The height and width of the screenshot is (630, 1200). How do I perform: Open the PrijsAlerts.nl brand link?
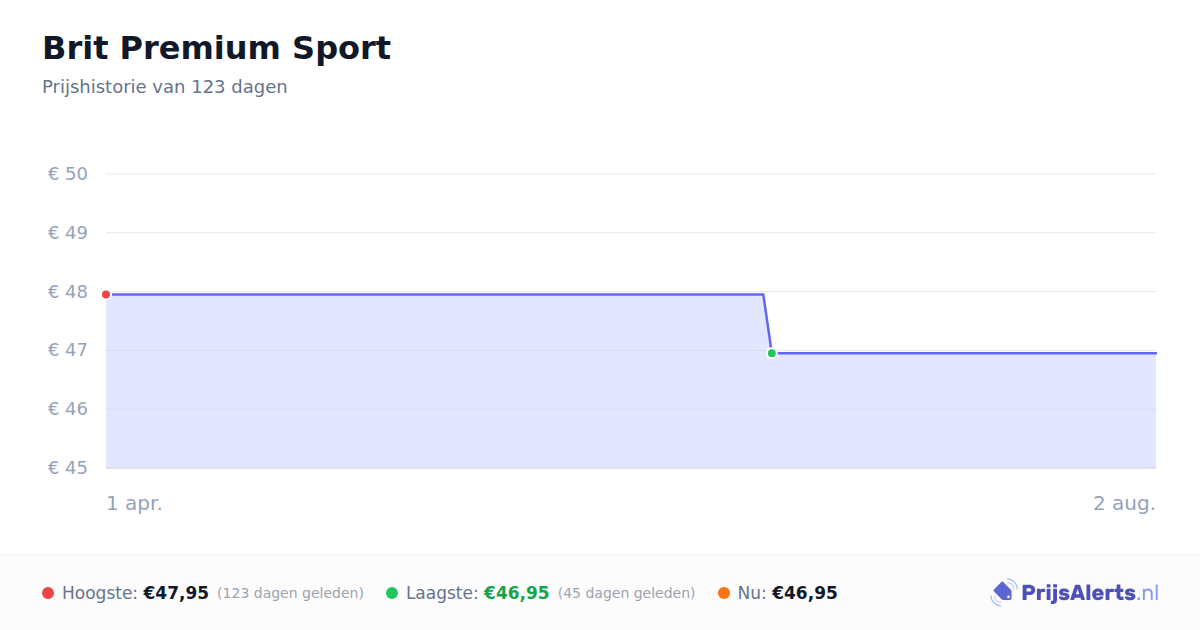(x=1074, y=593)
